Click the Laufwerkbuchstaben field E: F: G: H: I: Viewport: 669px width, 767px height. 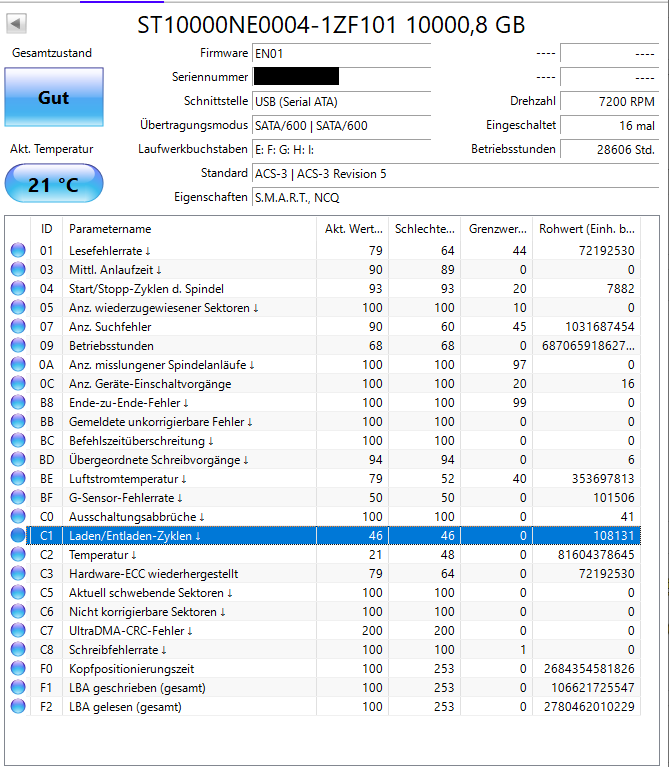tap(341, 149)
